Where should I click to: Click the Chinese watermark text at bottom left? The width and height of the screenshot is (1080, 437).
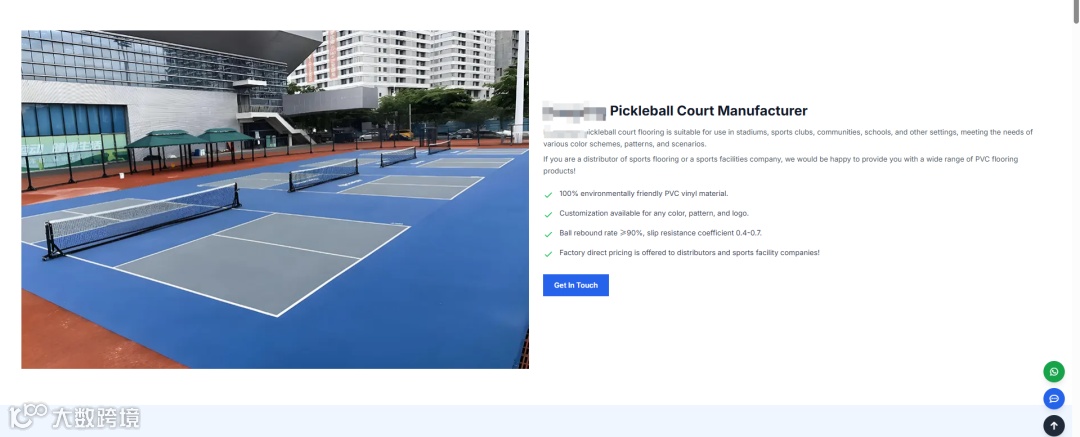click(96, 418)
